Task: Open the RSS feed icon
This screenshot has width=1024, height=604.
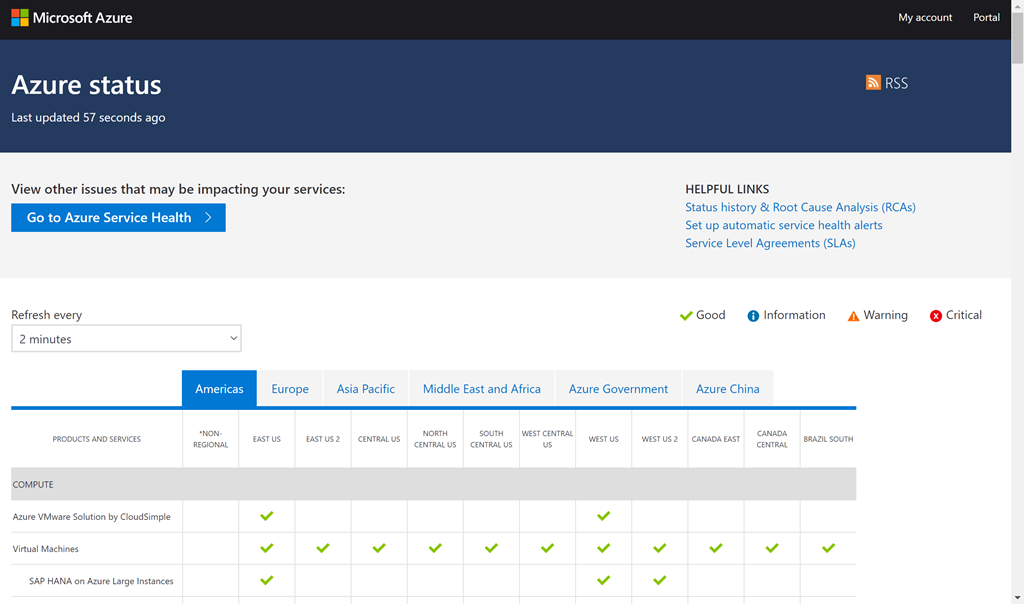Action: point(873,83)
